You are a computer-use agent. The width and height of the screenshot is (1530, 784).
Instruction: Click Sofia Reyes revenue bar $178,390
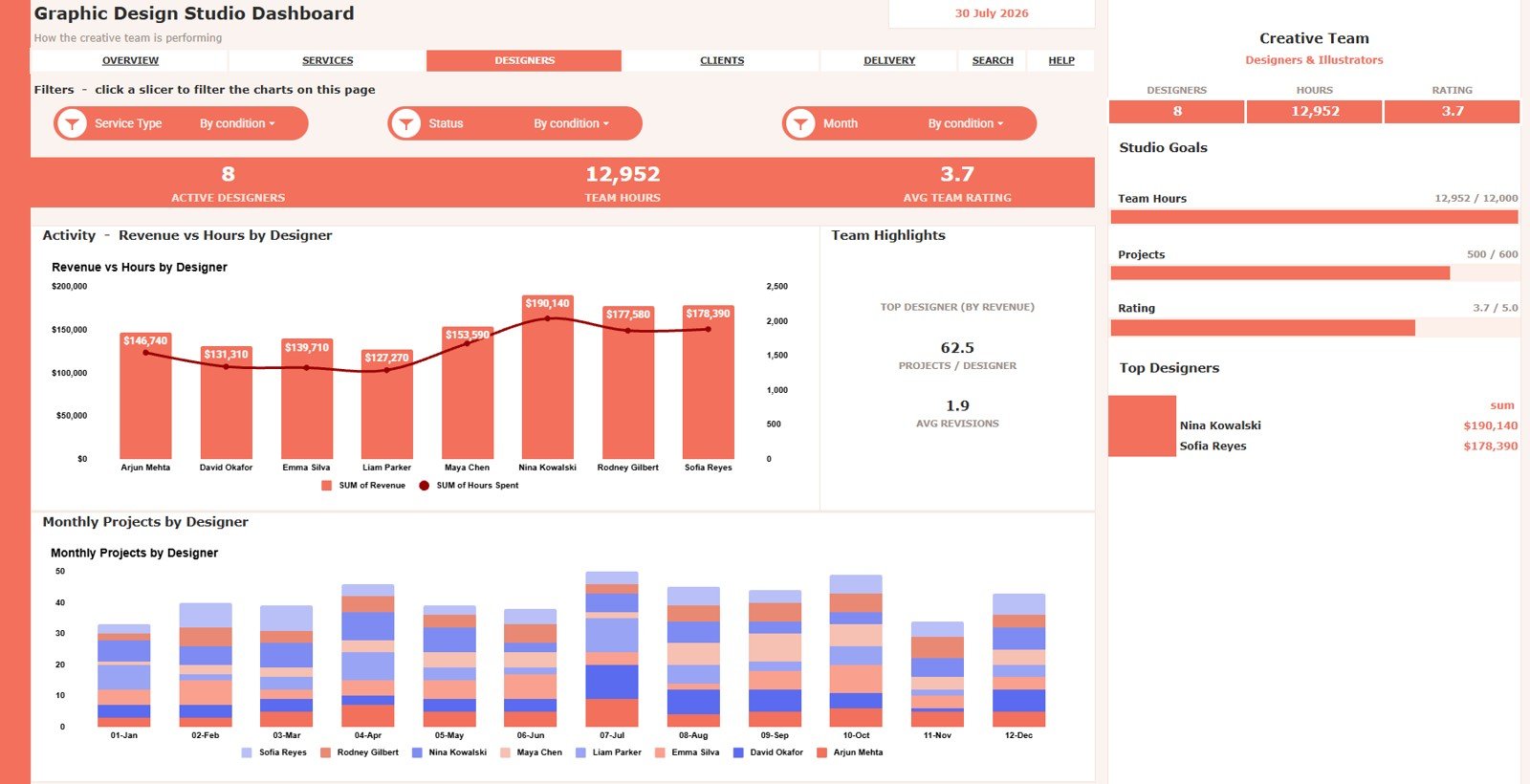[x=709, y=382]
